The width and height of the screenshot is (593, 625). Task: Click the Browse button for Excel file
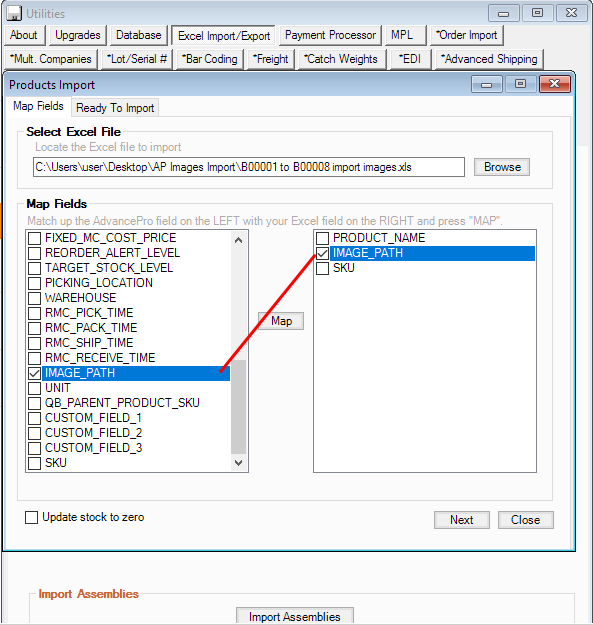[502, 167]
